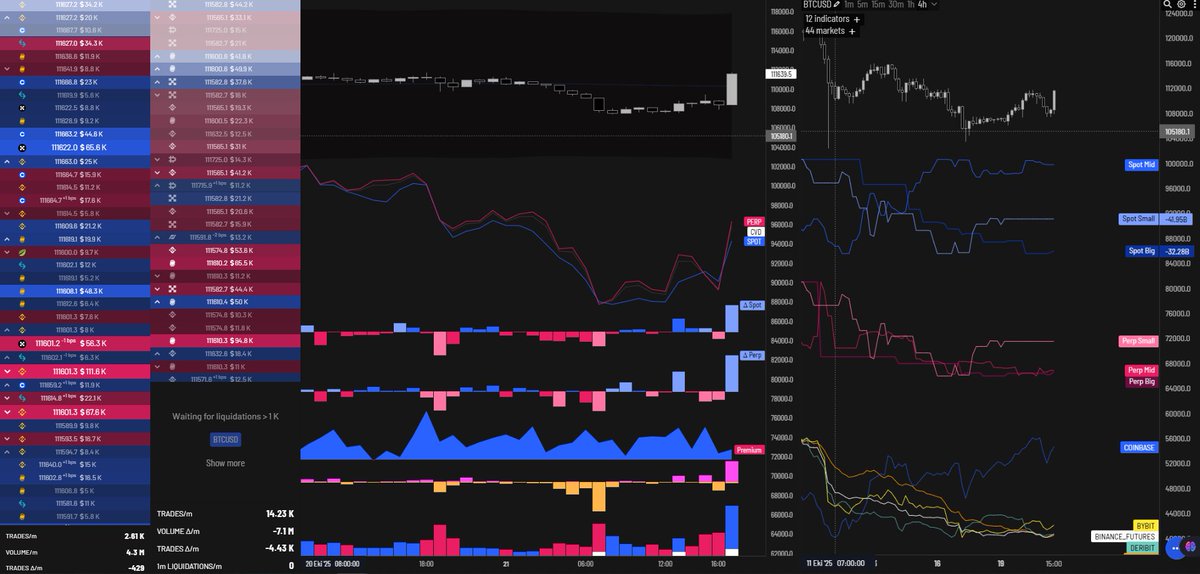Screen dimensions: 1200x574
Task: Open the 44 markets list
Action: 825,31
